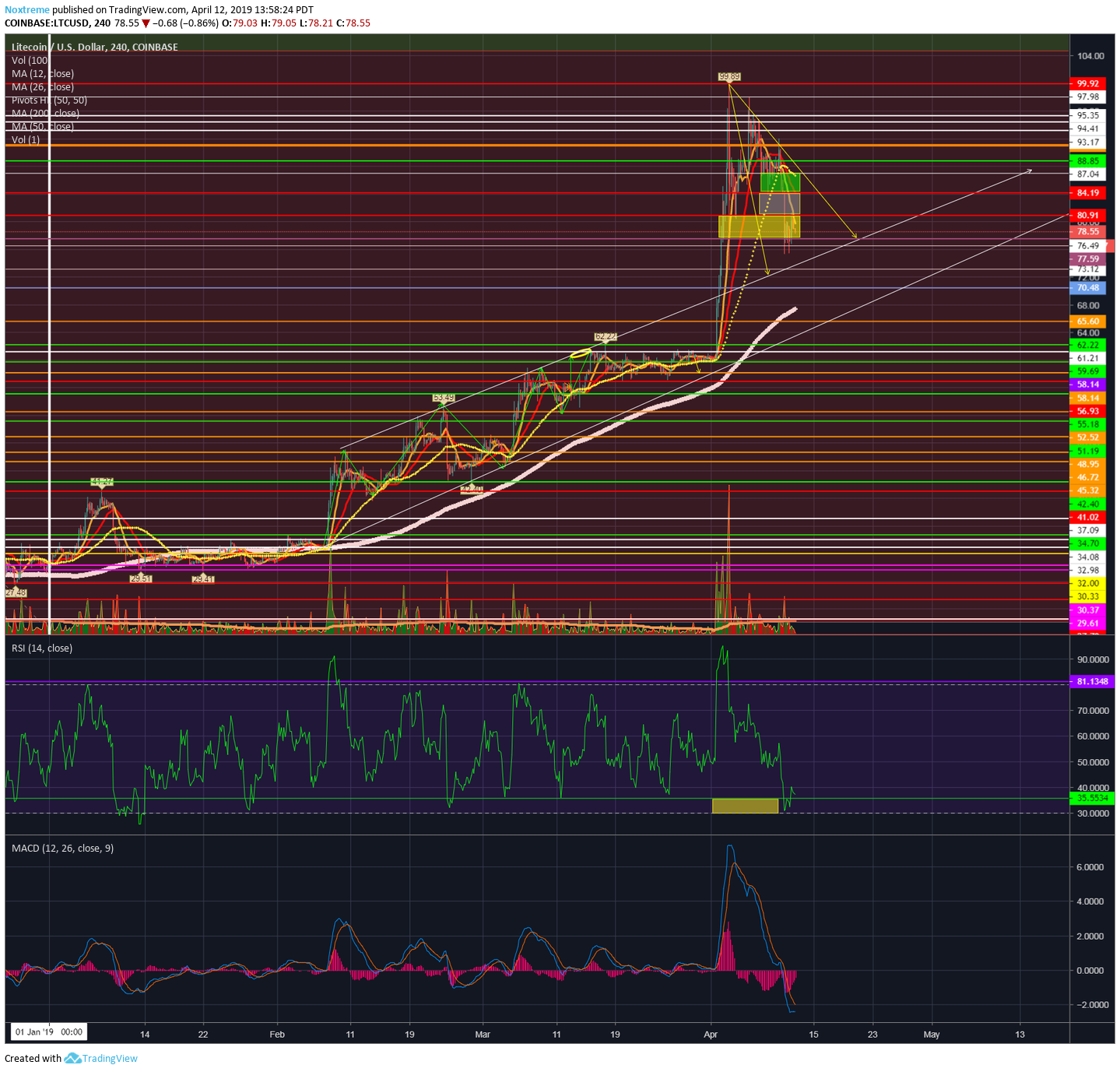
Task: Select the MA (26, close) indicator label
Action: pos(43,86)
